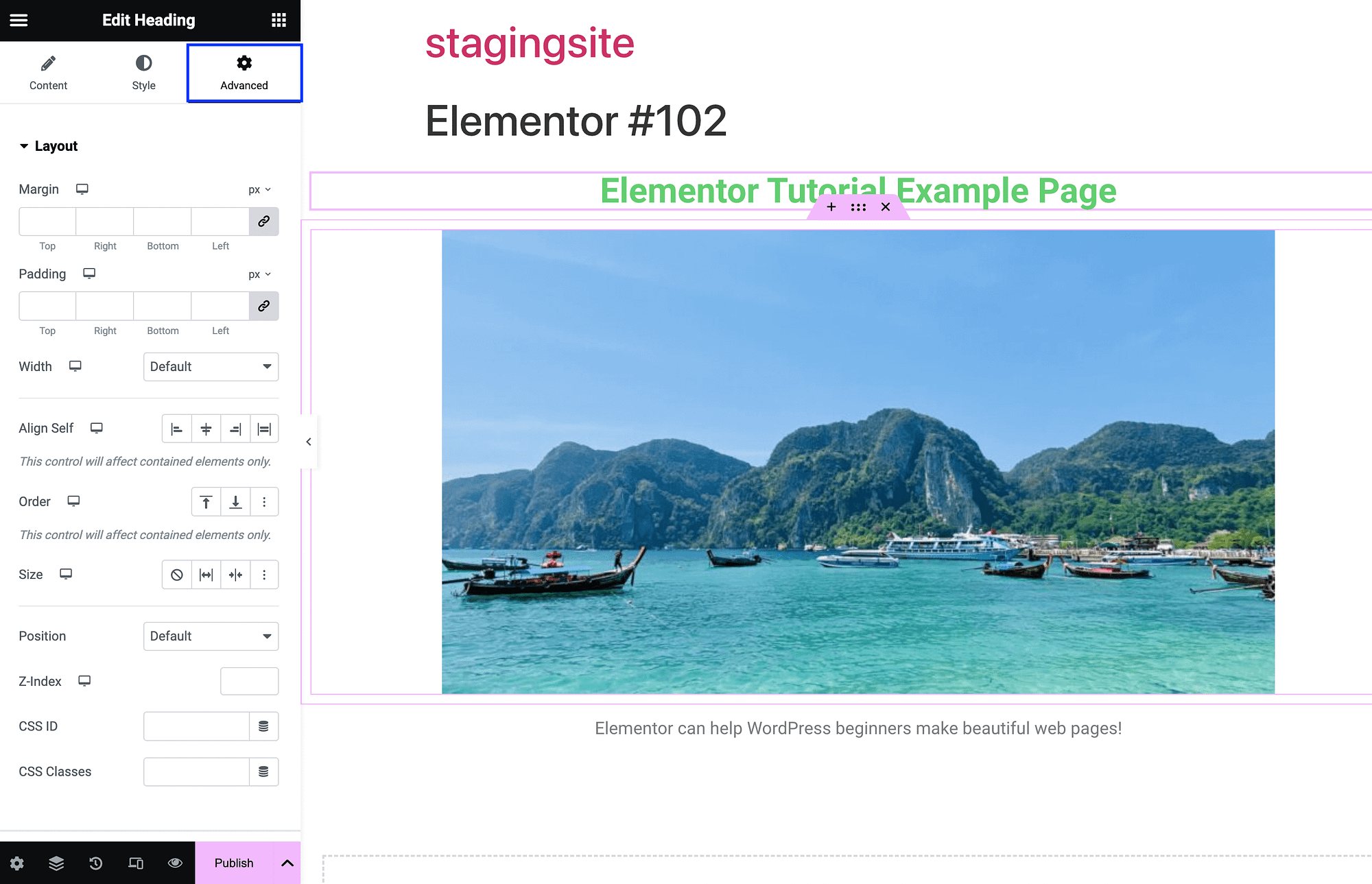Toggle the collapse panel arrow
1372x884 pixels.
point(307,441)
